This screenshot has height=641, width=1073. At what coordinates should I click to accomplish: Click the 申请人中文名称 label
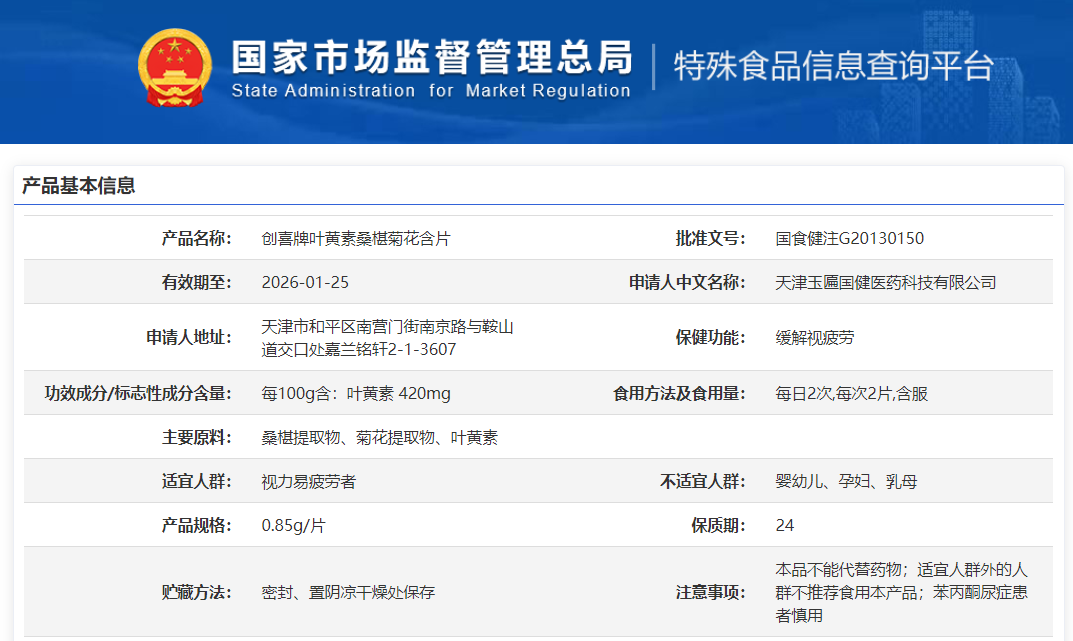[x=687, y=282]
